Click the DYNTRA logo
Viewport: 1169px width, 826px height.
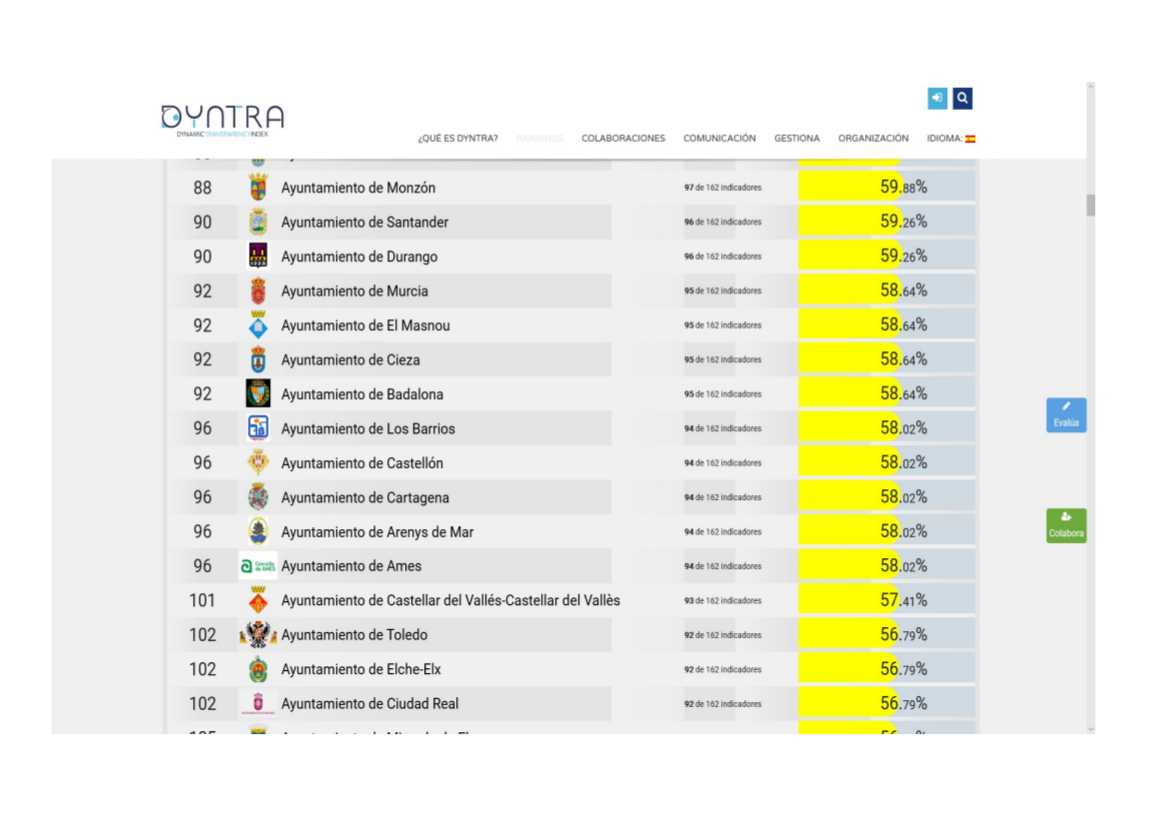222,120
